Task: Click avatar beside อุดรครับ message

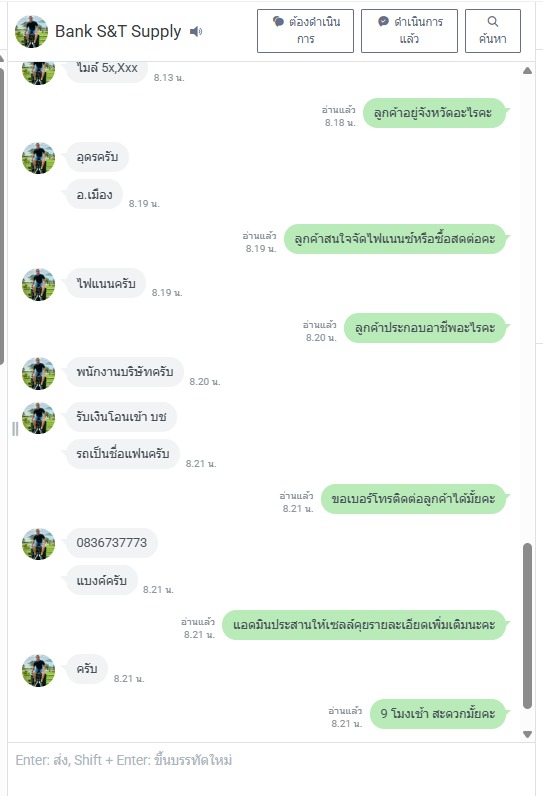Action: pos(39,158)
